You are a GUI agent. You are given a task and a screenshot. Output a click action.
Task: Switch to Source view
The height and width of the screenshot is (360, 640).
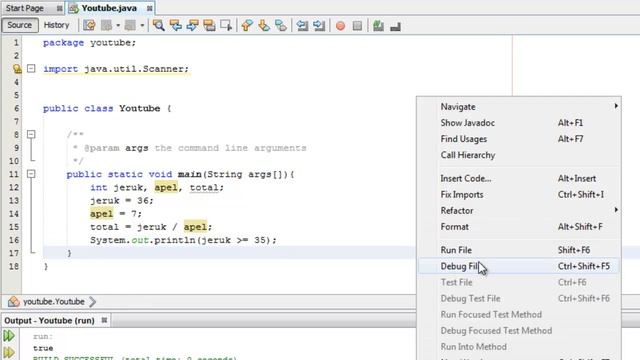click(x=20, y=25)
